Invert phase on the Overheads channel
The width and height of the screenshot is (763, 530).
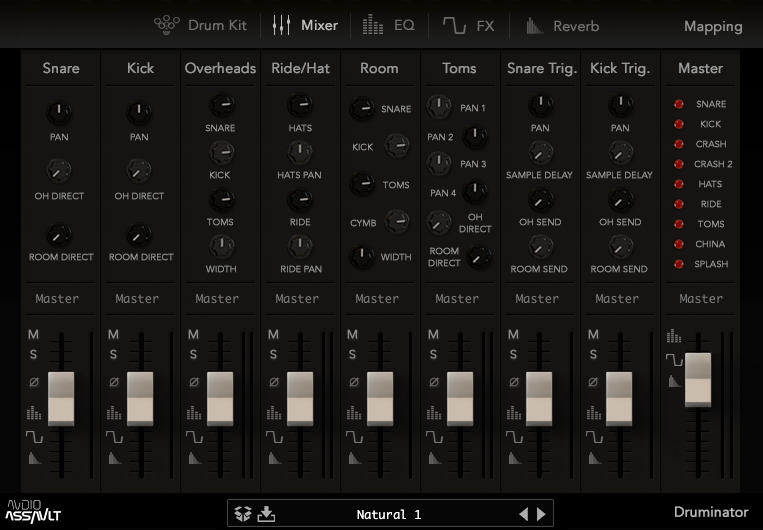click(x=194, y=382)
